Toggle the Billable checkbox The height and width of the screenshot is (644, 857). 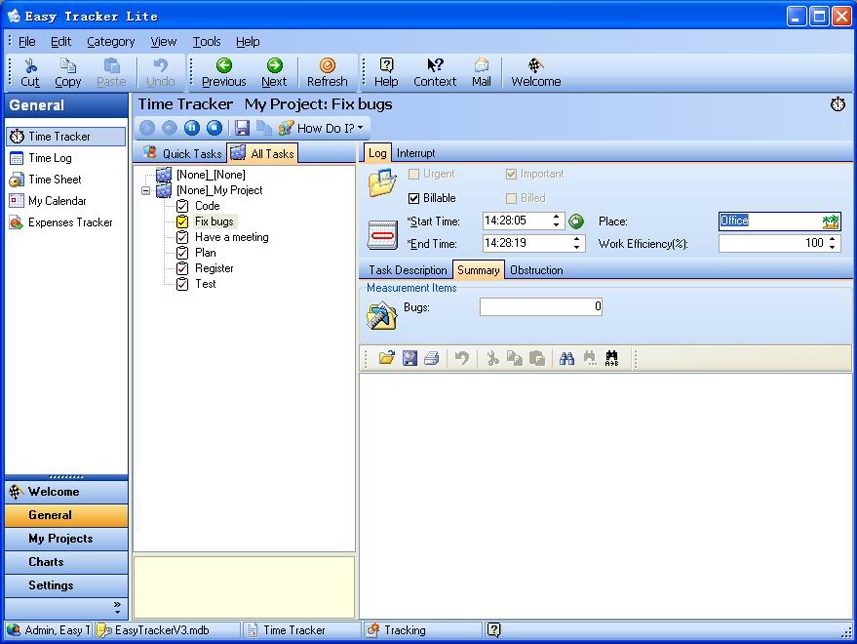415,198
